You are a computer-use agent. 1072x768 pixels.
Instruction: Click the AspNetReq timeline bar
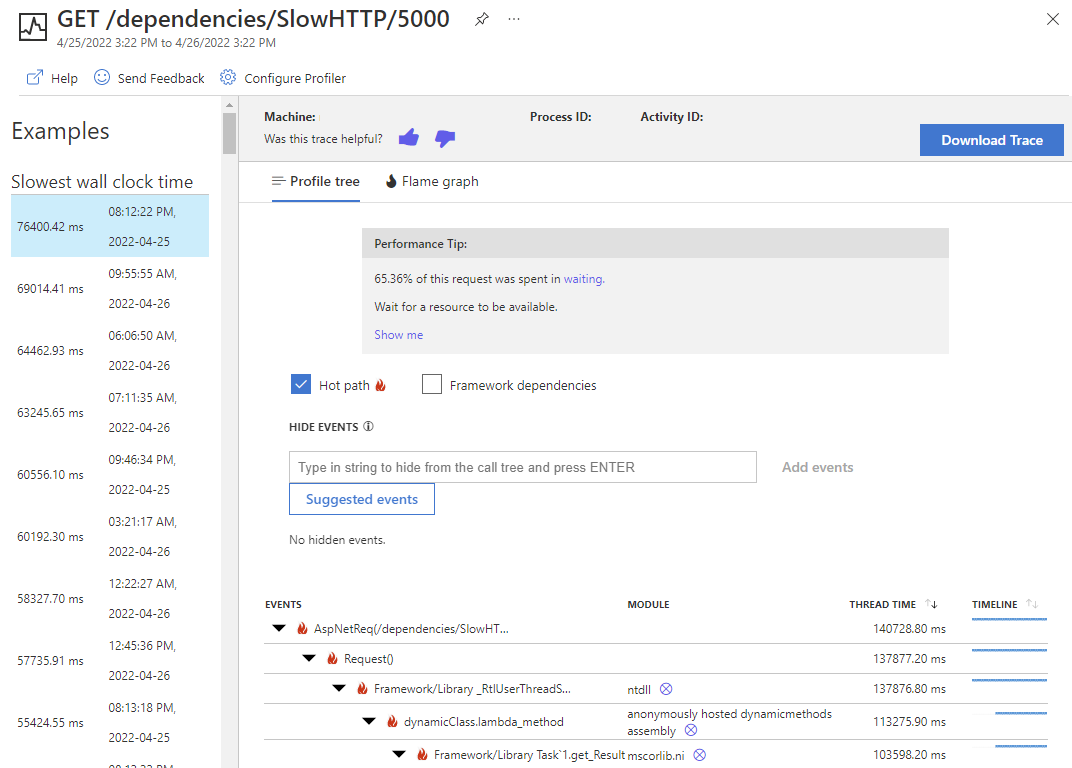[x=1009, y=620]
